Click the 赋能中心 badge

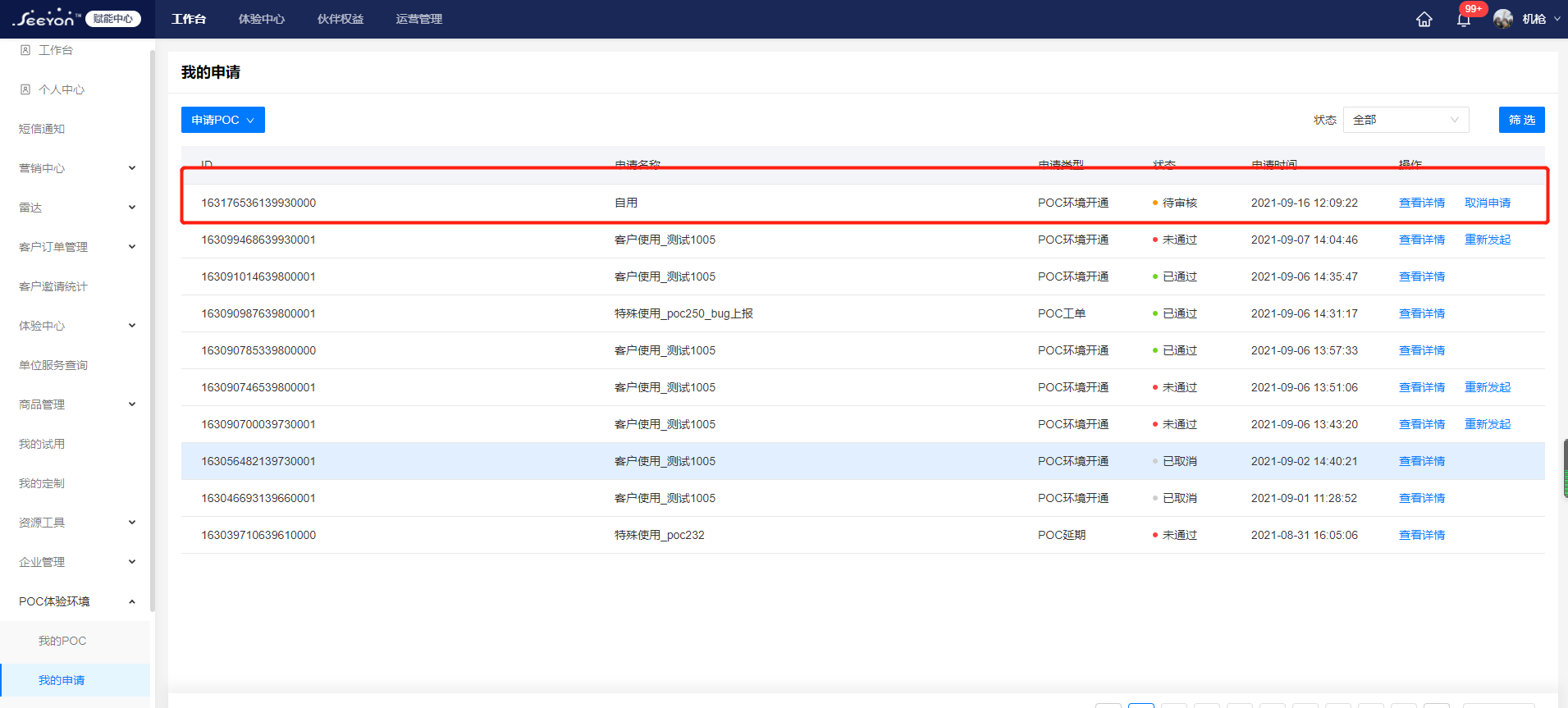click(113, 19)
